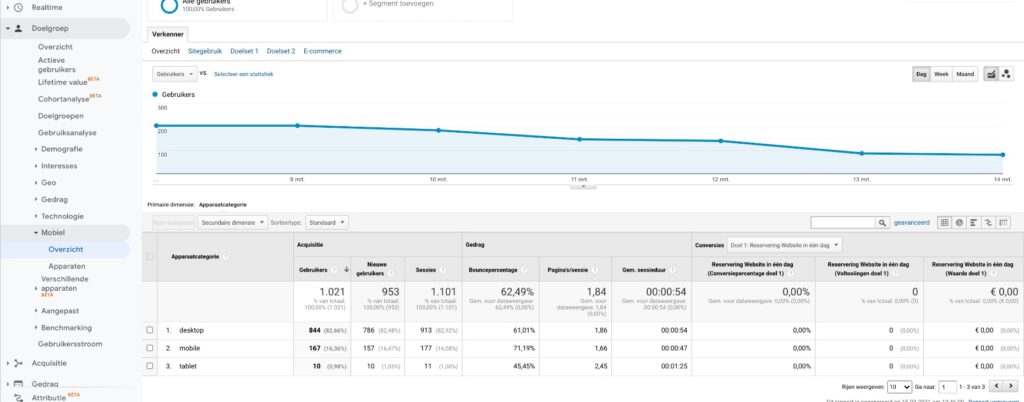Open the Secundaire dimensie dropdown
Viewport: 1024px width, 402px height.
coord(233,223)
